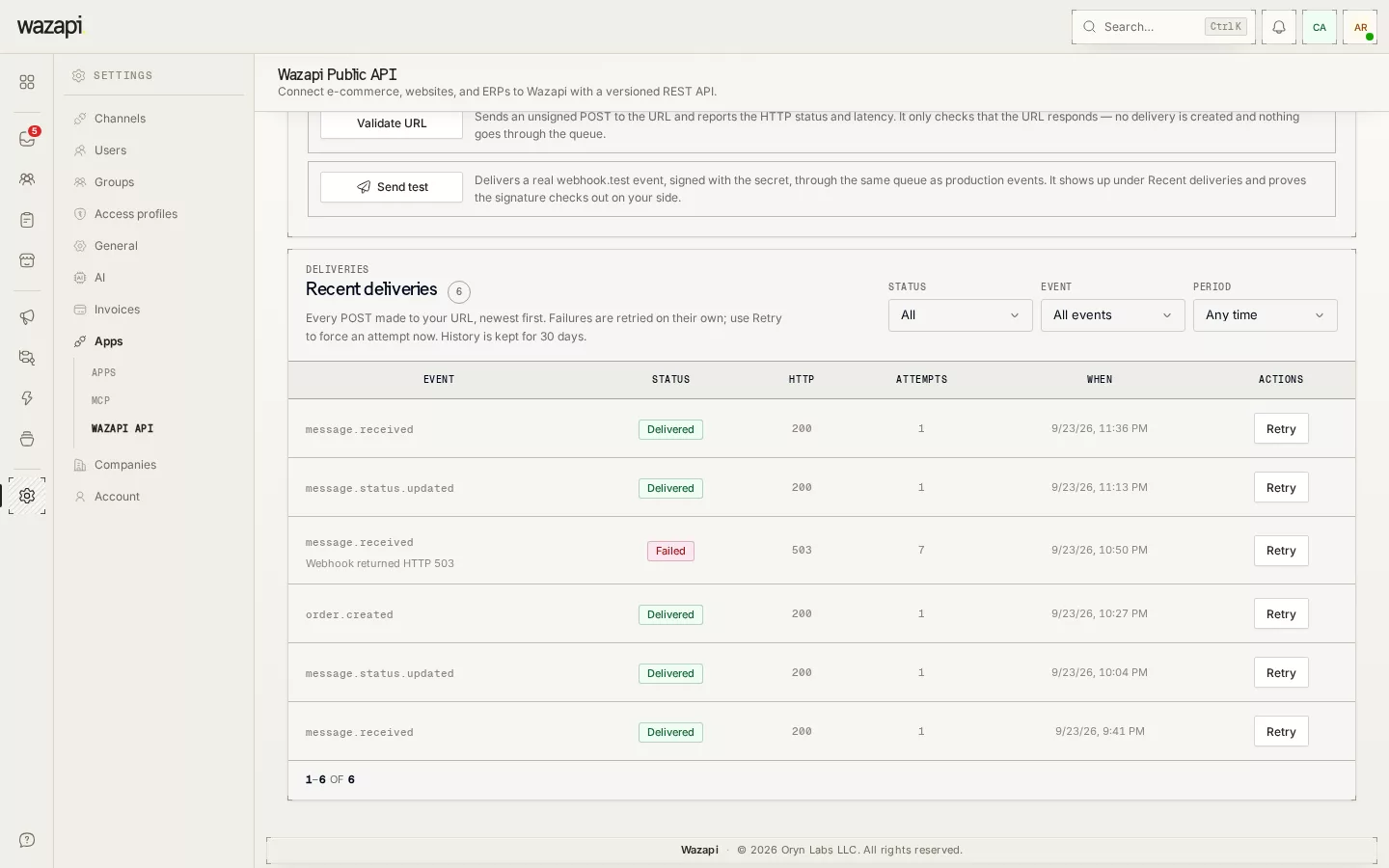Screen dimensions: 1389x868
Task: Click the search input field
Action: click(1163, 27)
